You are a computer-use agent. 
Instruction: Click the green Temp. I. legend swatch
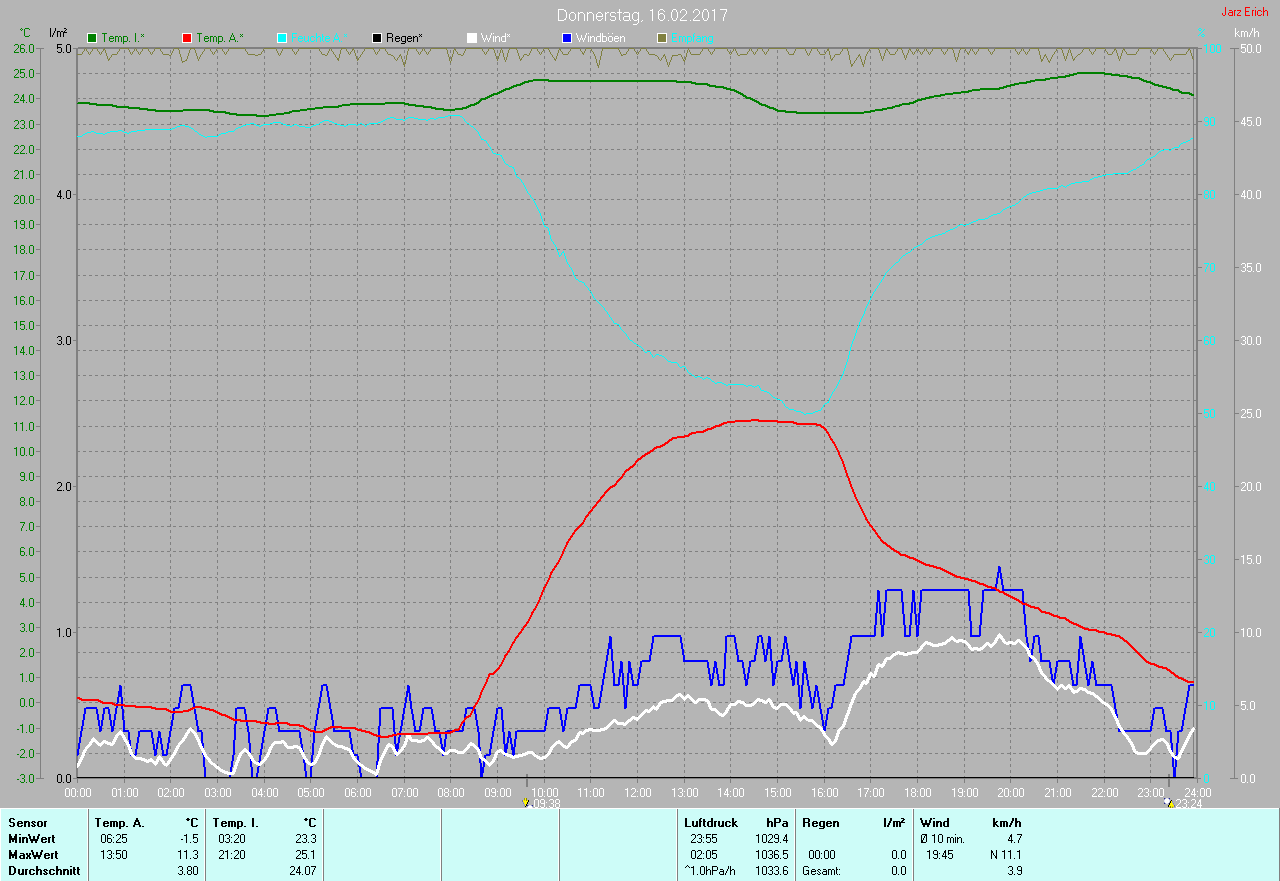(x=93, y=38)
